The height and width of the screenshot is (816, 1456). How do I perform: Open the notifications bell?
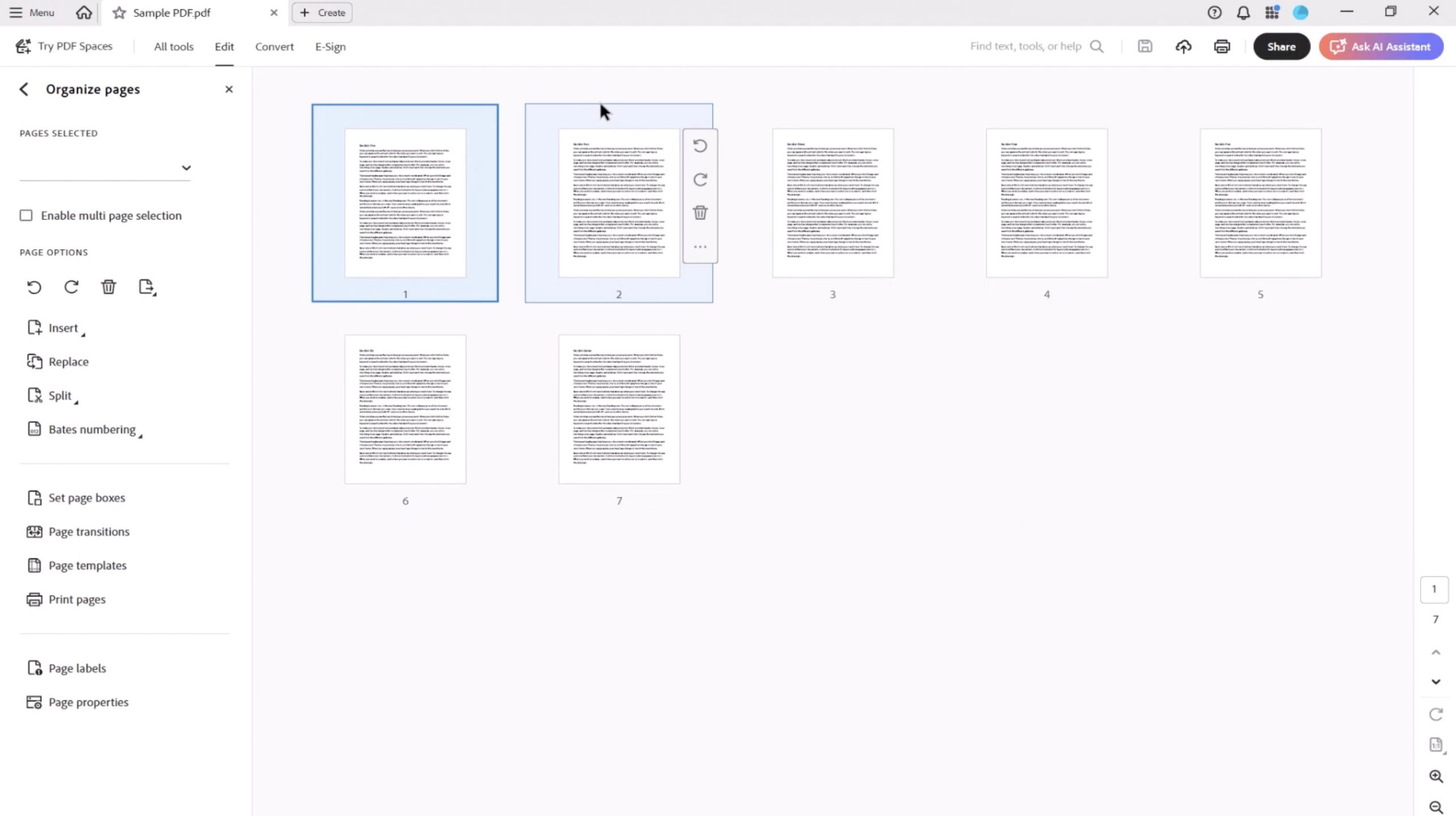[x=1243, y=13]
